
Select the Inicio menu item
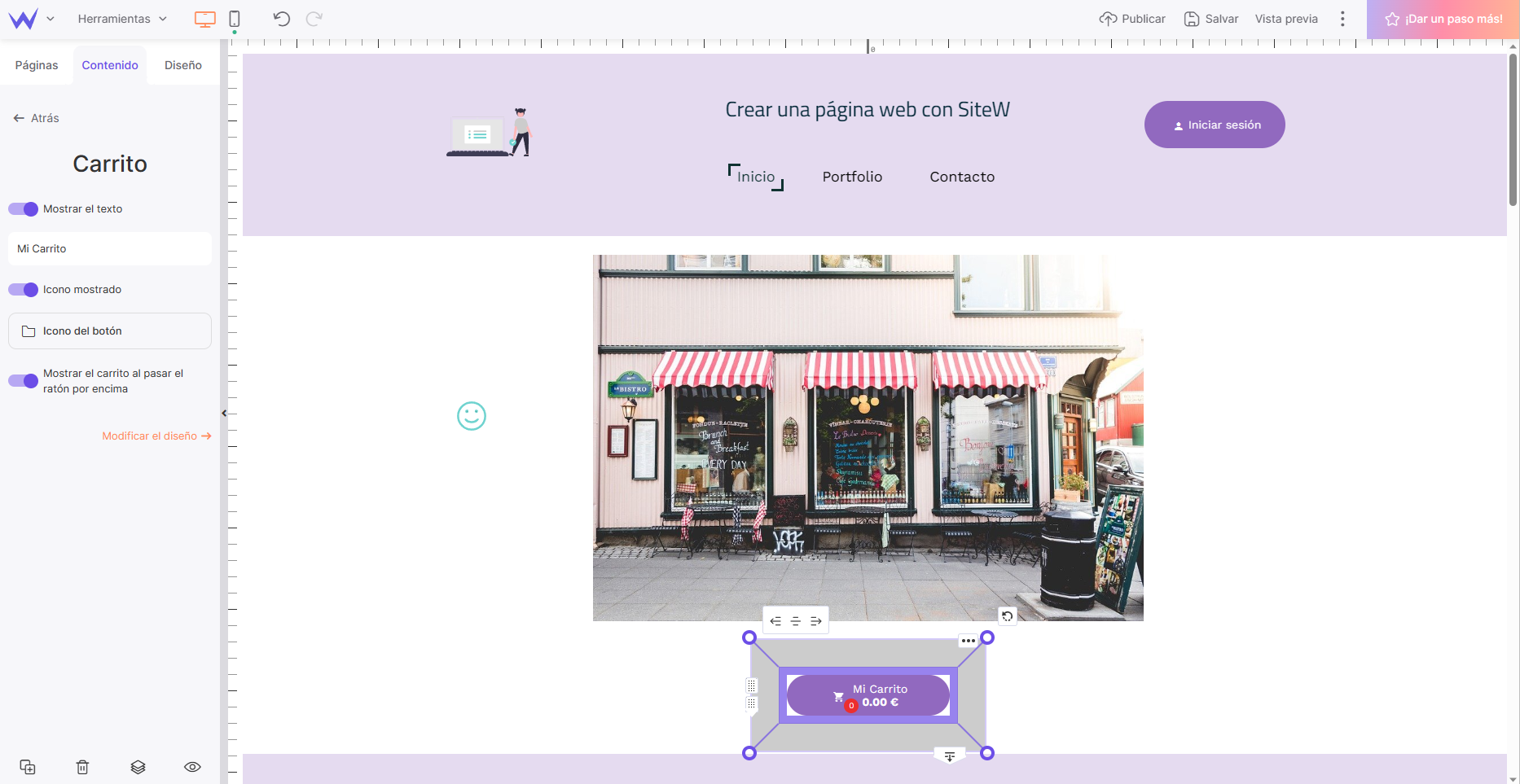point(756,177)
